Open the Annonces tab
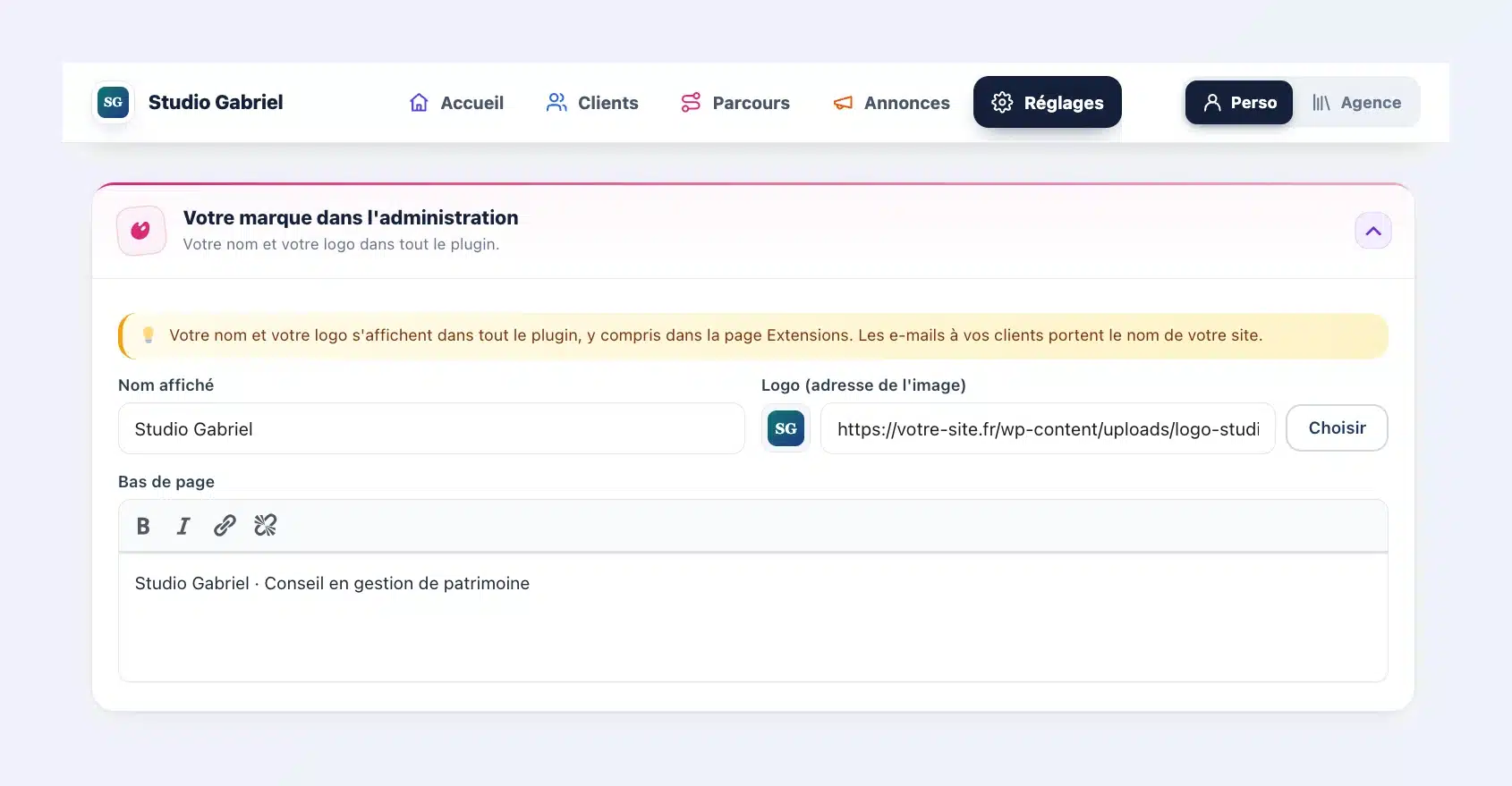 (891, 103)
